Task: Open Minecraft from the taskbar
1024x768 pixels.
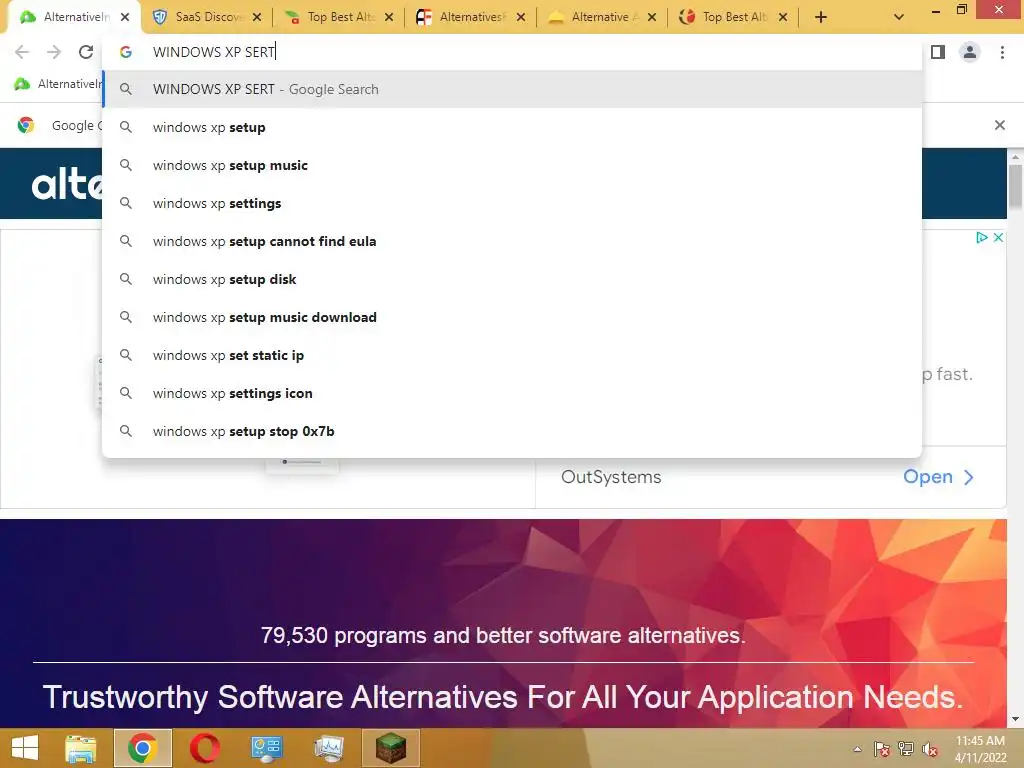Action: (391, 748)
